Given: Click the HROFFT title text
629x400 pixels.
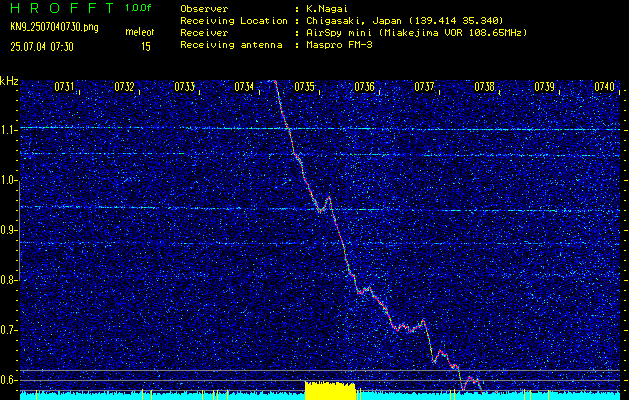Looking at the screenshot, I should coord(63,8).
